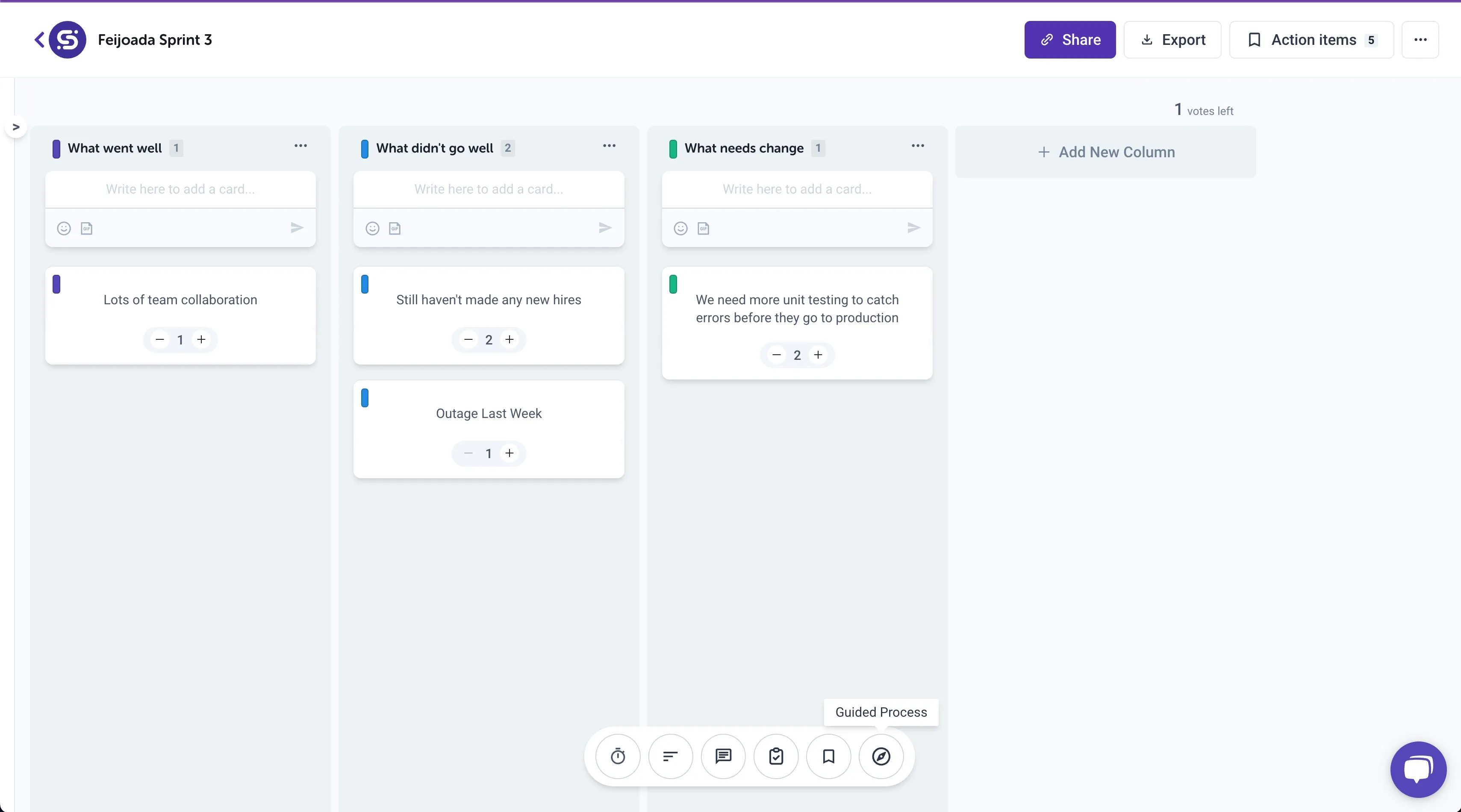Screen dimensions: 1461x812
Task: Open board more options menu in header
Action: click(1420, 40)
